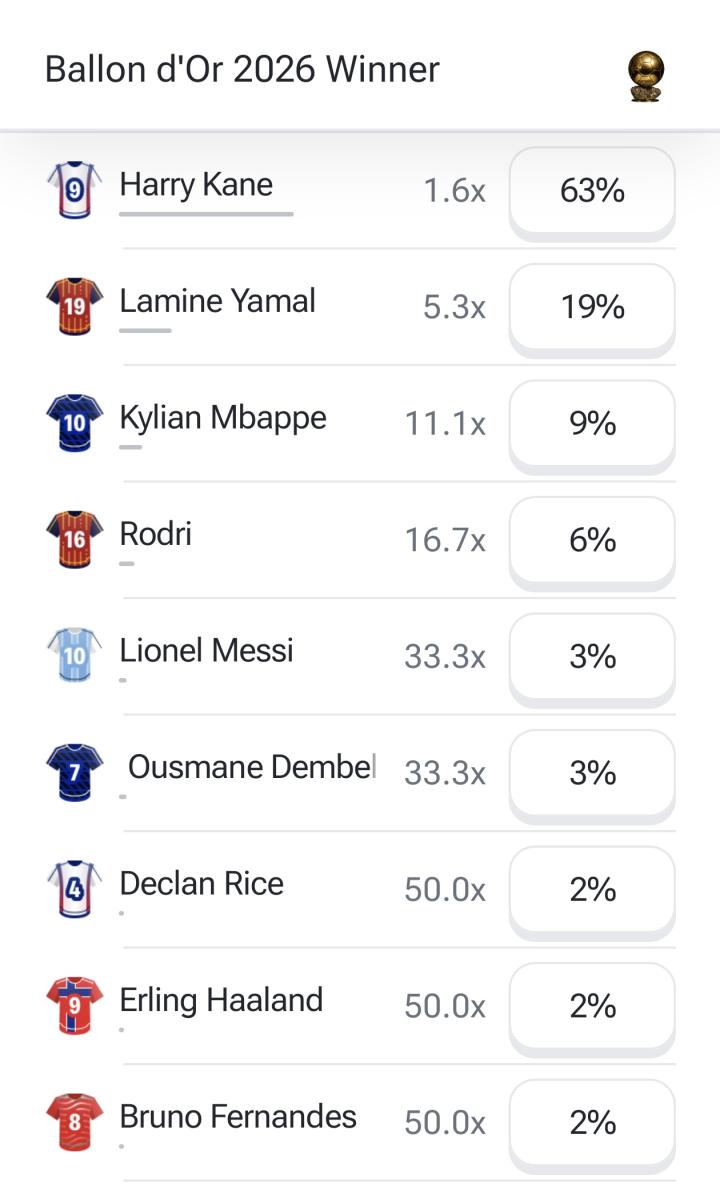This screenshot has height=1187, width=720.
Task: Click Kylian Mbappe's number 10 jersey icon
Action: (x=74, y=422)
